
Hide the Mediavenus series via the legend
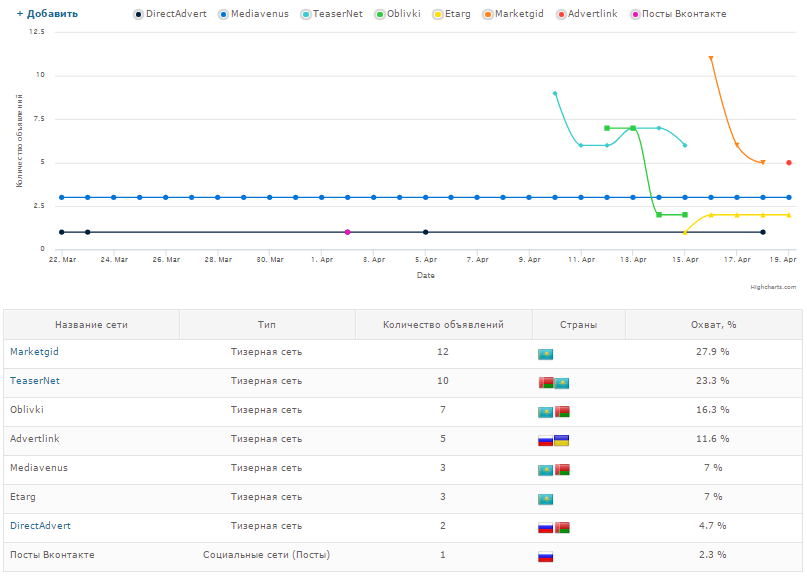click(254, 14)
